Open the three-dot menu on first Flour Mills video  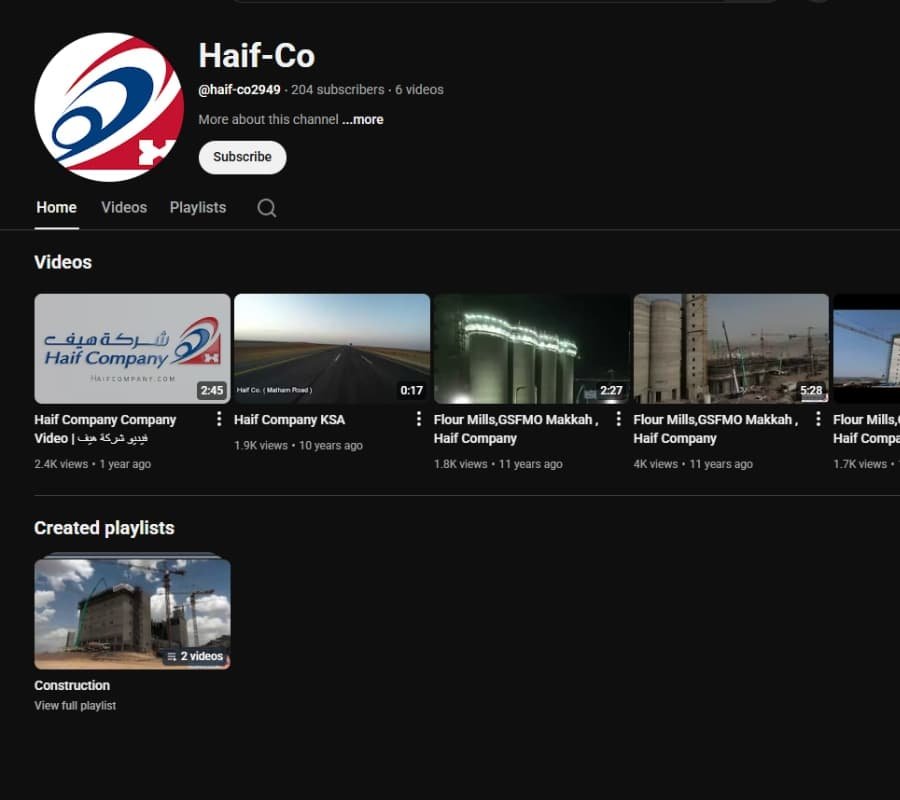617,420
